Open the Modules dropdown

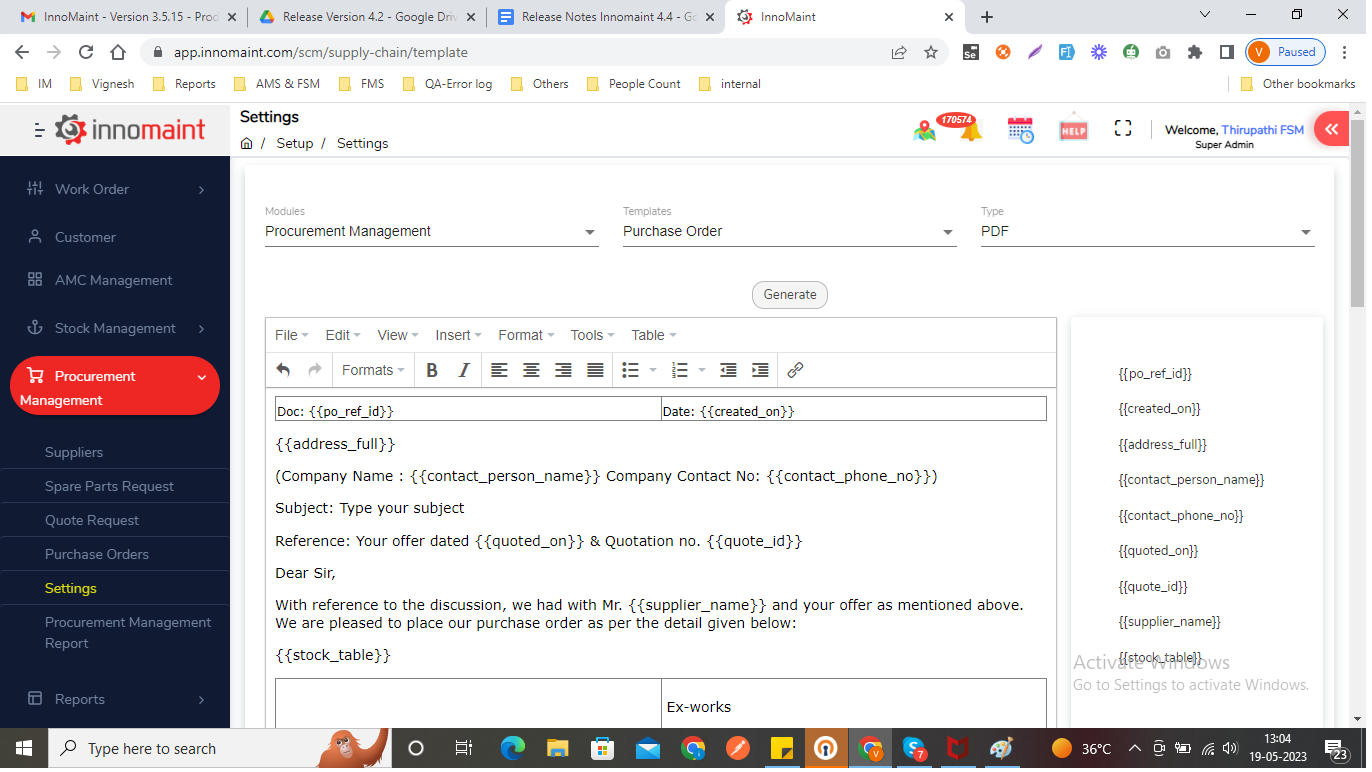pyautogui.click(x=431, y=232)
